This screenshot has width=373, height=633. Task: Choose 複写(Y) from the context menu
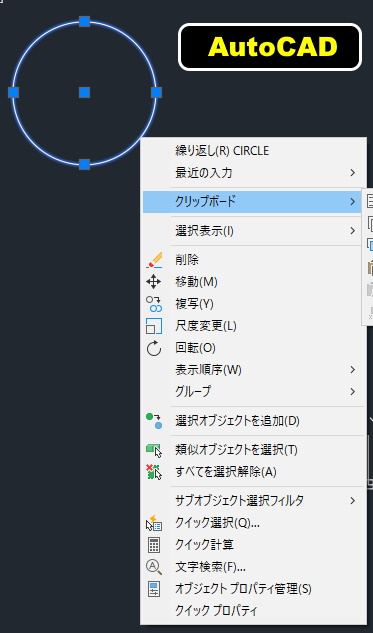pyautogui.click(x=254, y=304)
